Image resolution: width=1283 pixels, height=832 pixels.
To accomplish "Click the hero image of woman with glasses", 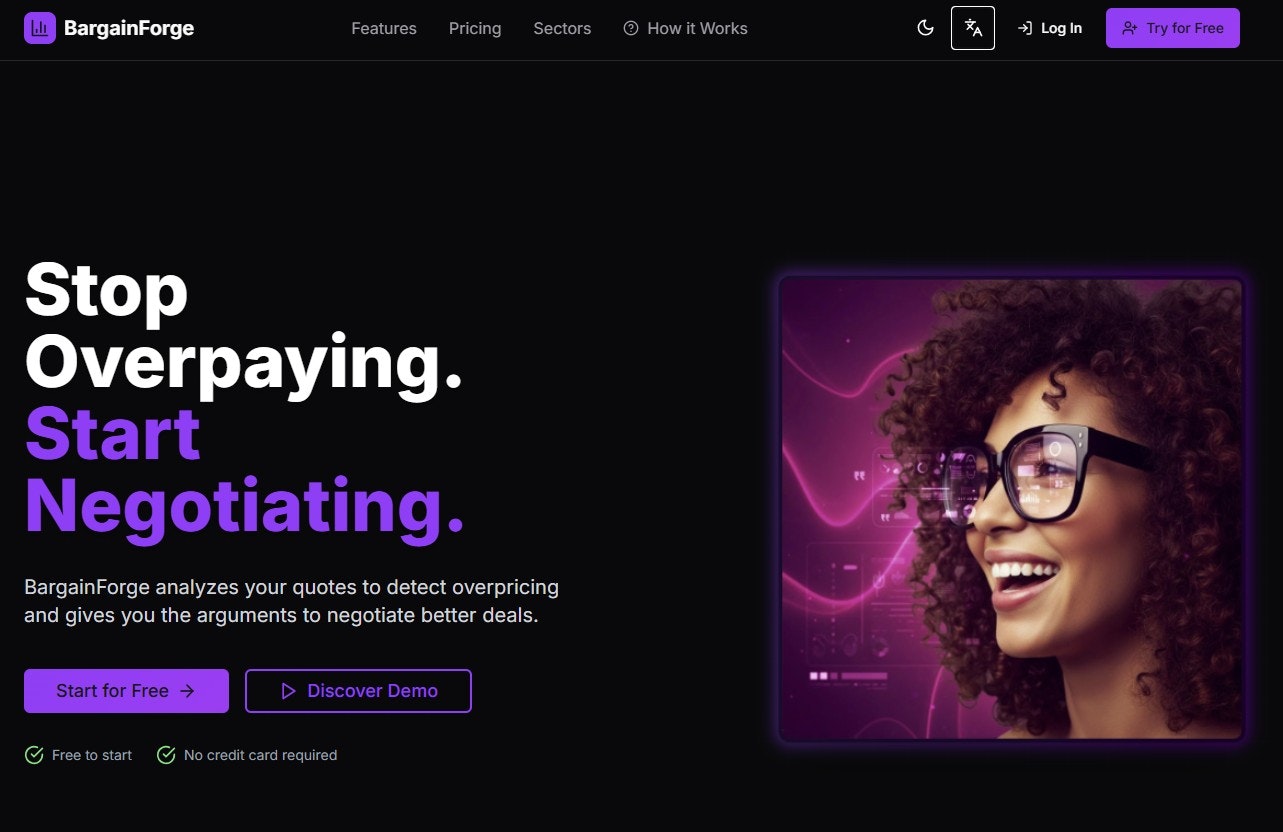I will tap(1011, 508).
